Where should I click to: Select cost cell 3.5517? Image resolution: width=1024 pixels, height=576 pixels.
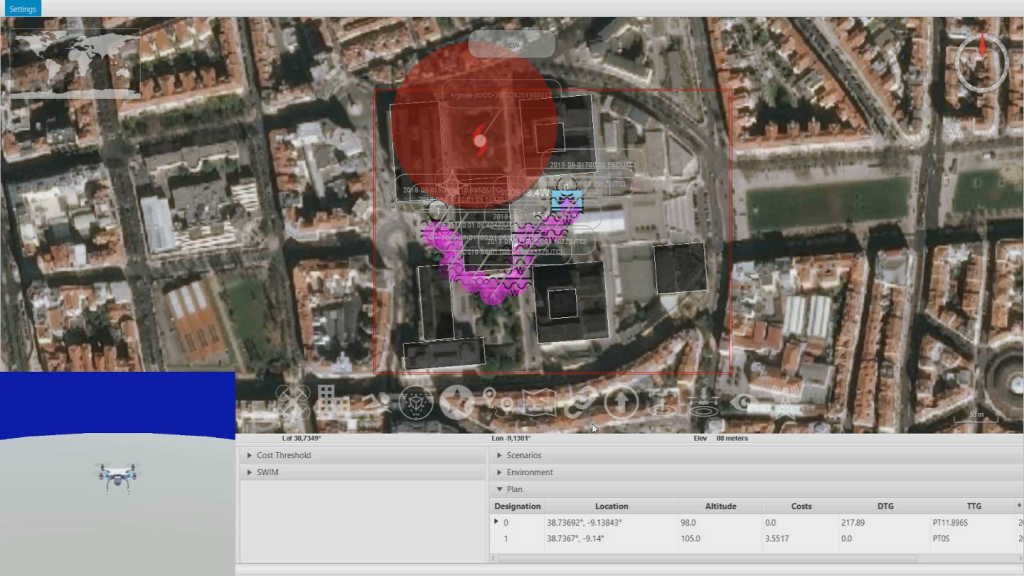801,539
